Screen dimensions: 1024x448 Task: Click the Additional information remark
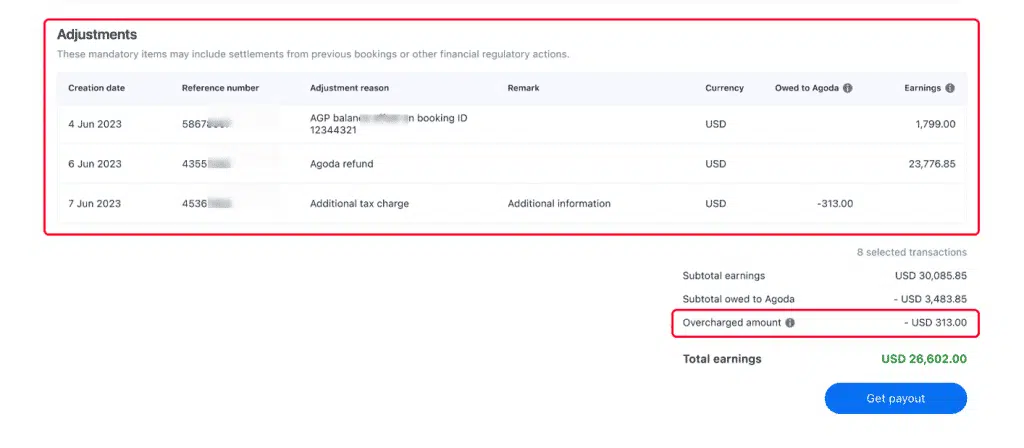point(559,204)
